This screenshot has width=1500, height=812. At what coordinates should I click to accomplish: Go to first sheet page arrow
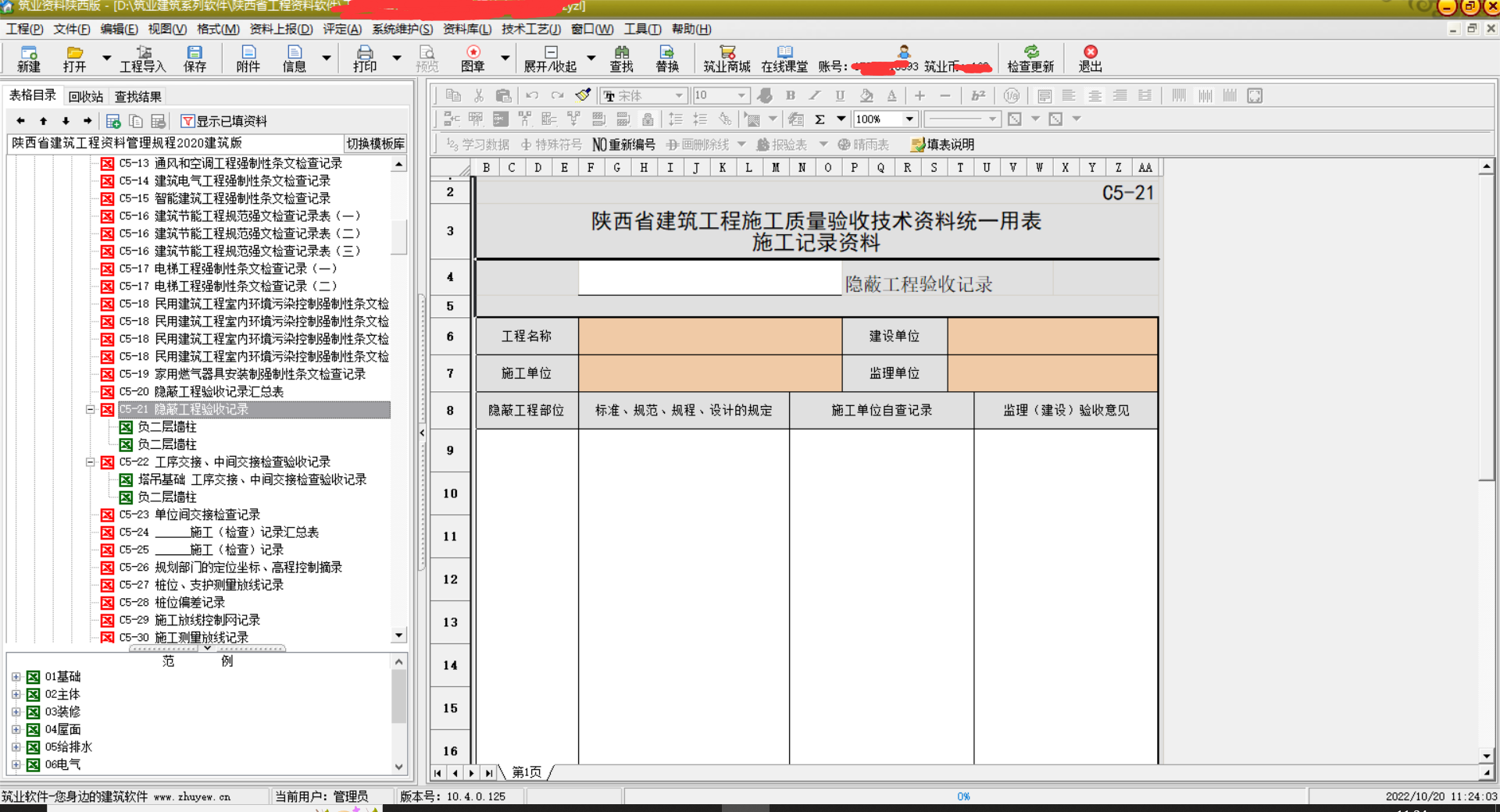437,773
